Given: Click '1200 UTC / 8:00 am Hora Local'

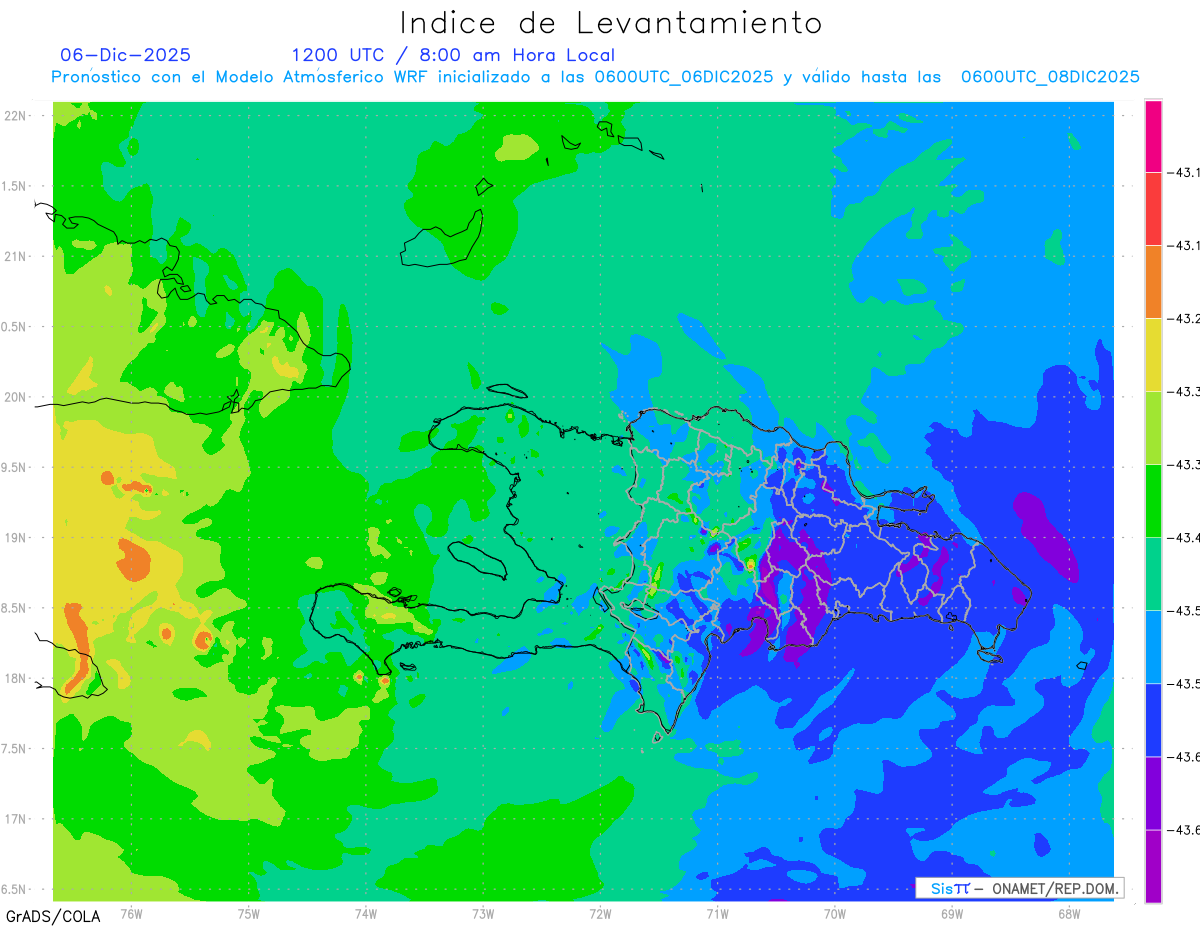Looking at the screenshot, I should 453,55.
